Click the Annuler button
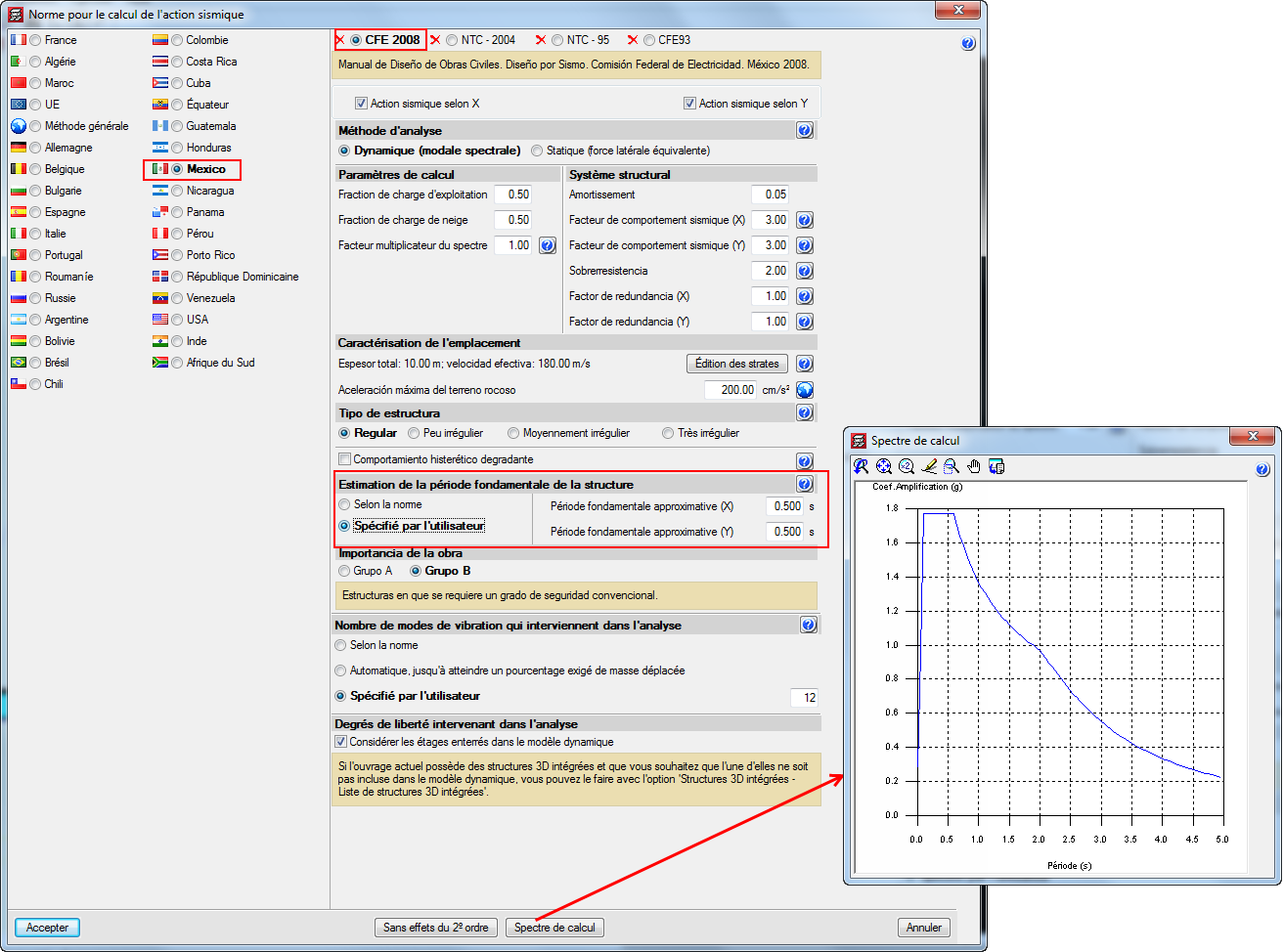This screenshot has width=1284, height=952. [x=924, y=928]
